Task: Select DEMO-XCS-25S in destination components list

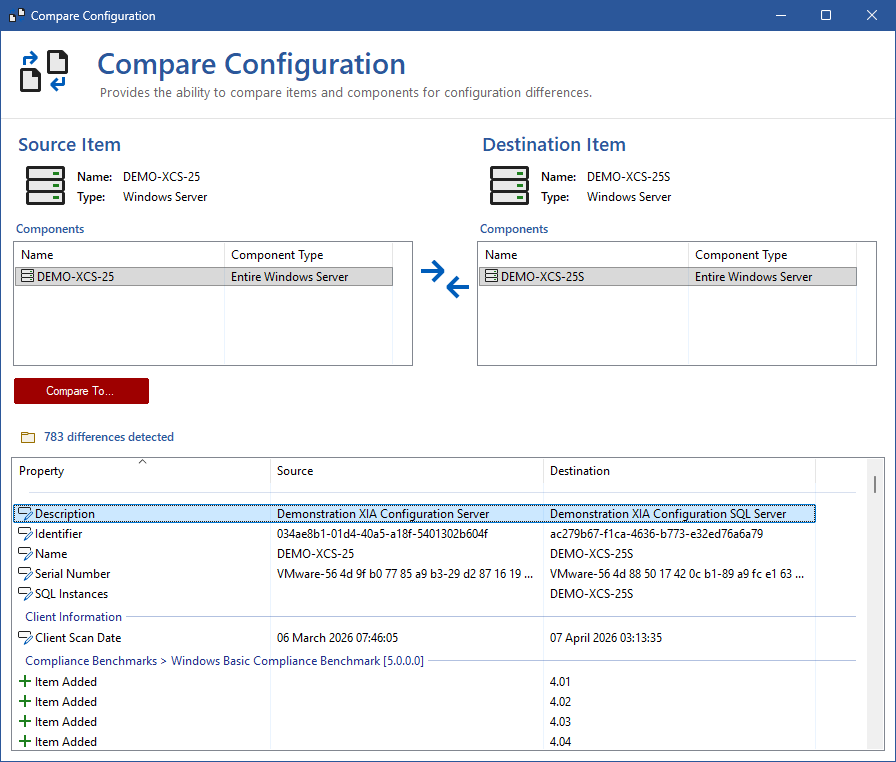Action: pyautogui.click(x=542, y=277)
